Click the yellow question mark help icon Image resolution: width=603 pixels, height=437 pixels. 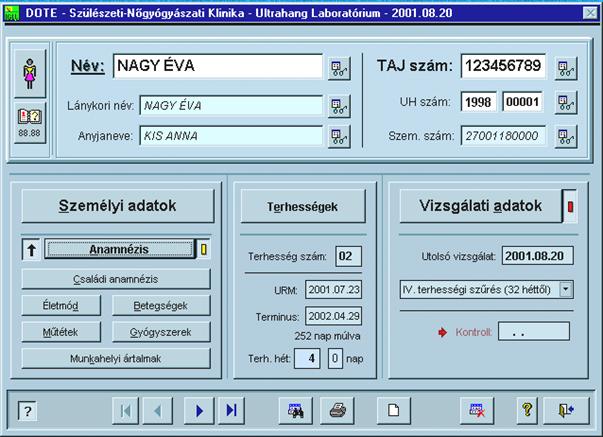coord(527,411)
